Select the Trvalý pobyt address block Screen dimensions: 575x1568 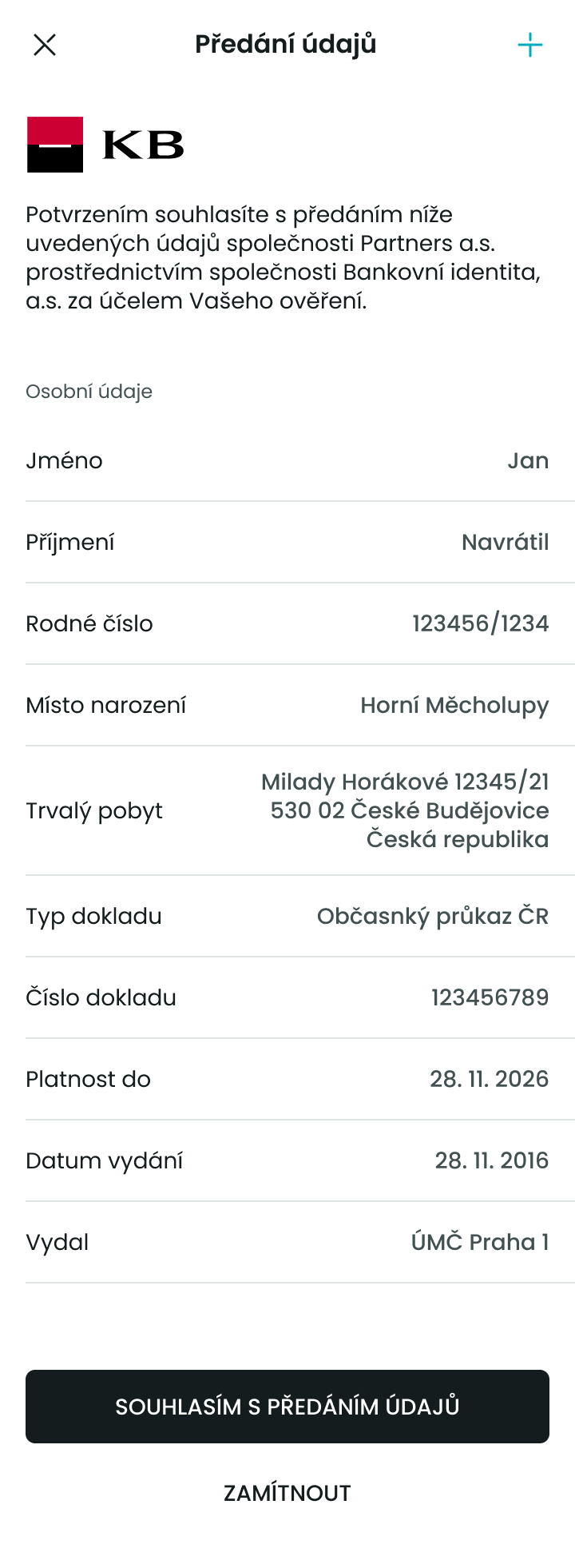point(405,810)
